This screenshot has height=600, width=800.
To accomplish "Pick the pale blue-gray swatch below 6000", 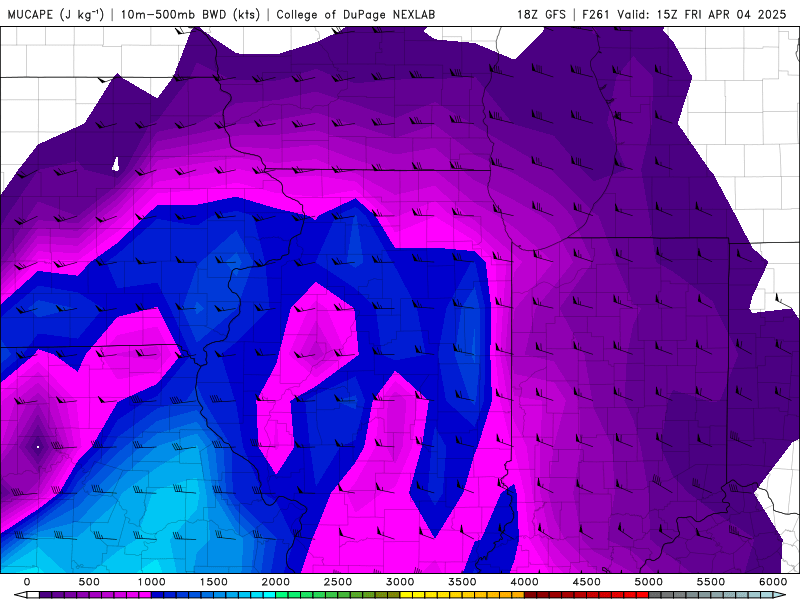I will tap(767, 595).
